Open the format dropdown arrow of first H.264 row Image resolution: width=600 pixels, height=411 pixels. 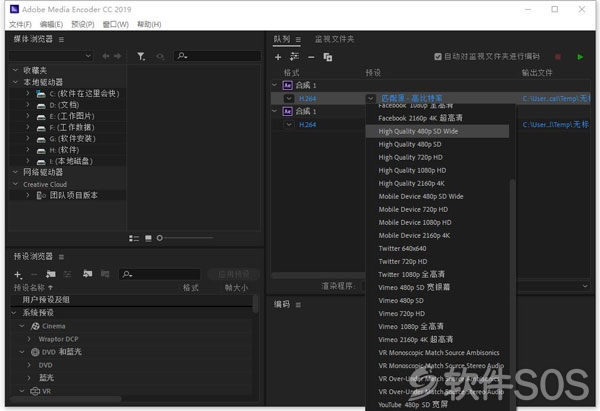click(289, 98)
